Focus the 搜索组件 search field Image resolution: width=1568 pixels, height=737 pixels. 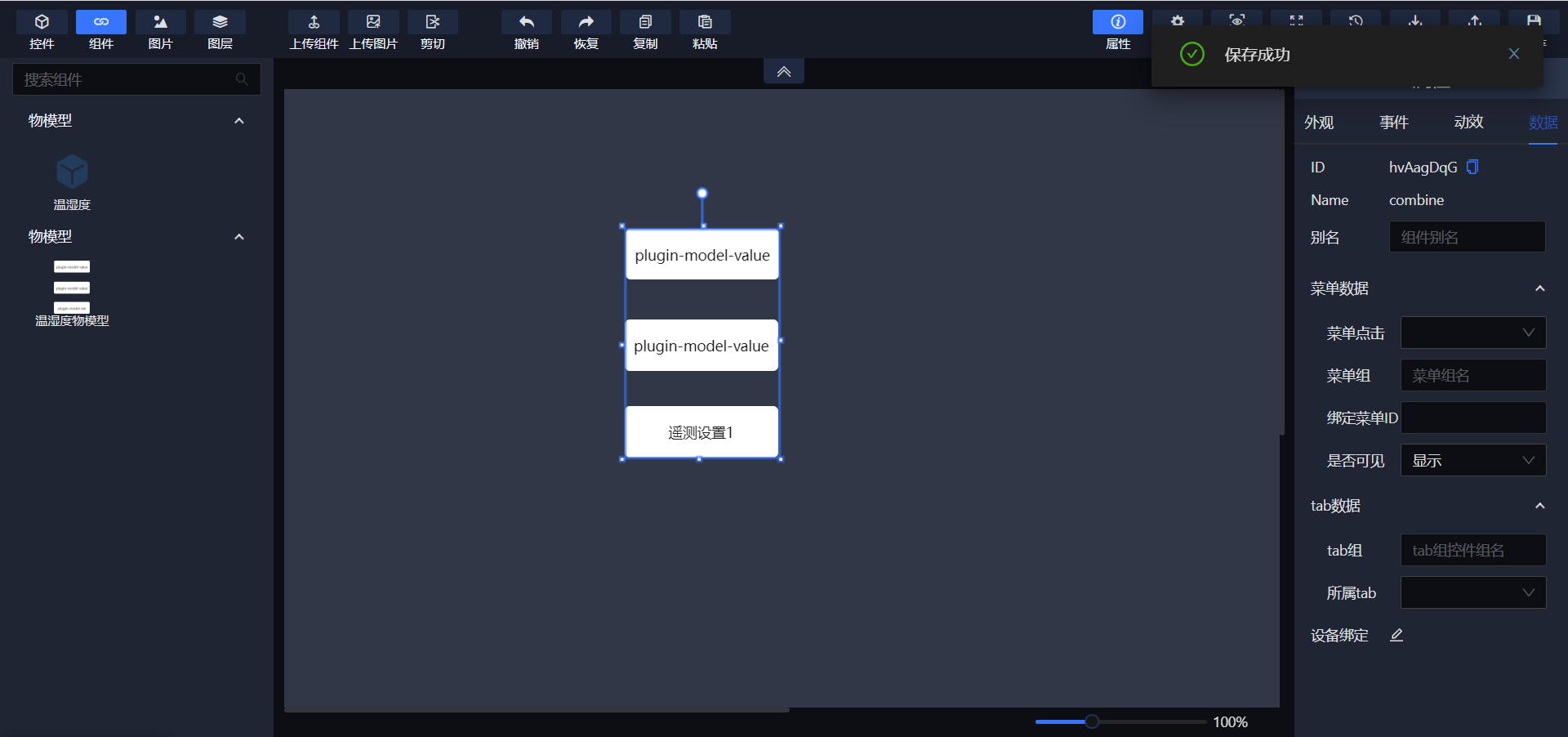click(x=136, y=79)
